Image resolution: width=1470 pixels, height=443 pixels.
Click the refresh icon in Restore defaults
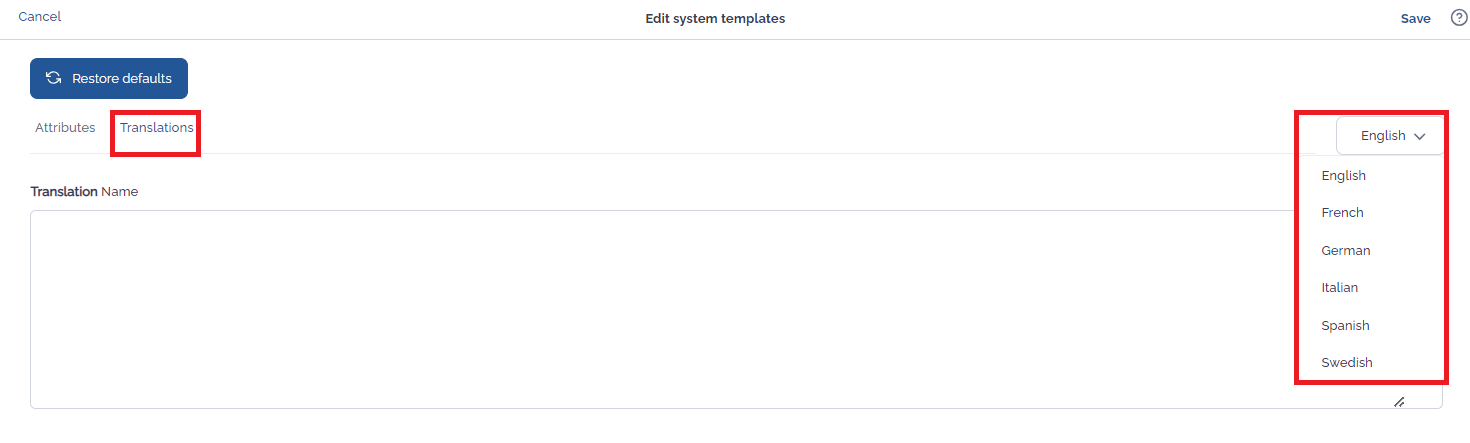coord(54,78)
